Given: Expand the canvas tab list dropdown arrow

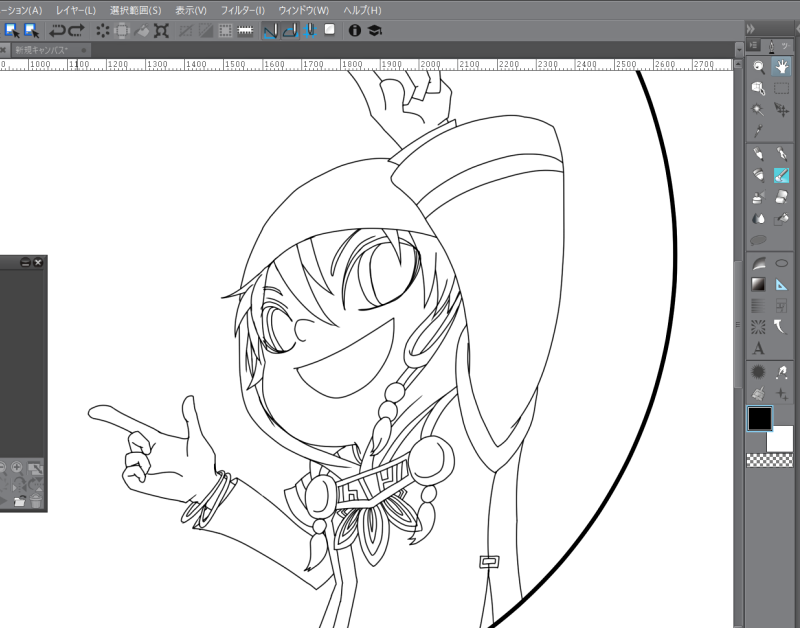Looking at the screenshot, I should tap(739, 50).
